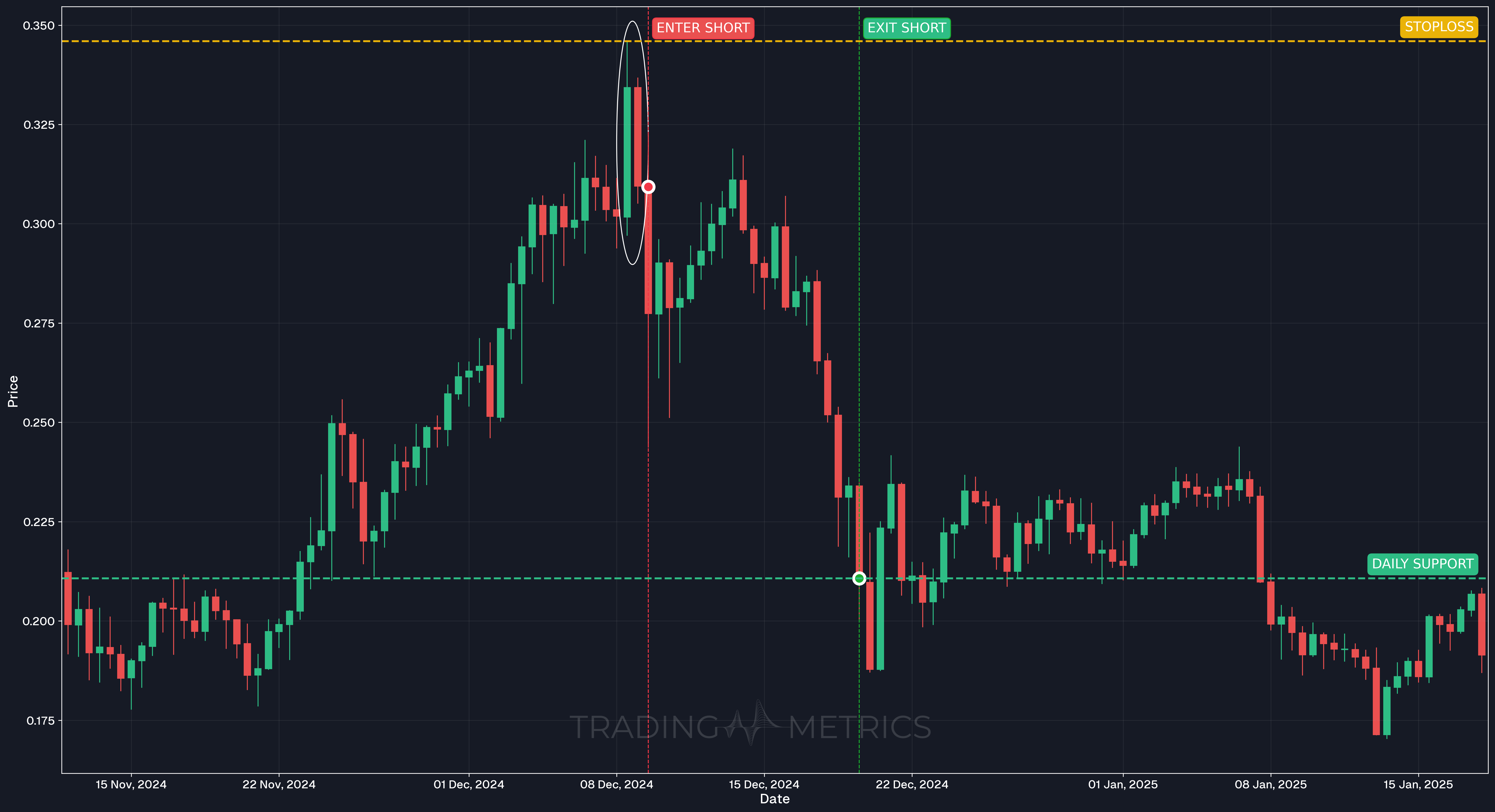Click the 15 Jan, 2025 date label
Image resolution: width=1495 pixels, height=812 pixels.
tap(1418, 784)
